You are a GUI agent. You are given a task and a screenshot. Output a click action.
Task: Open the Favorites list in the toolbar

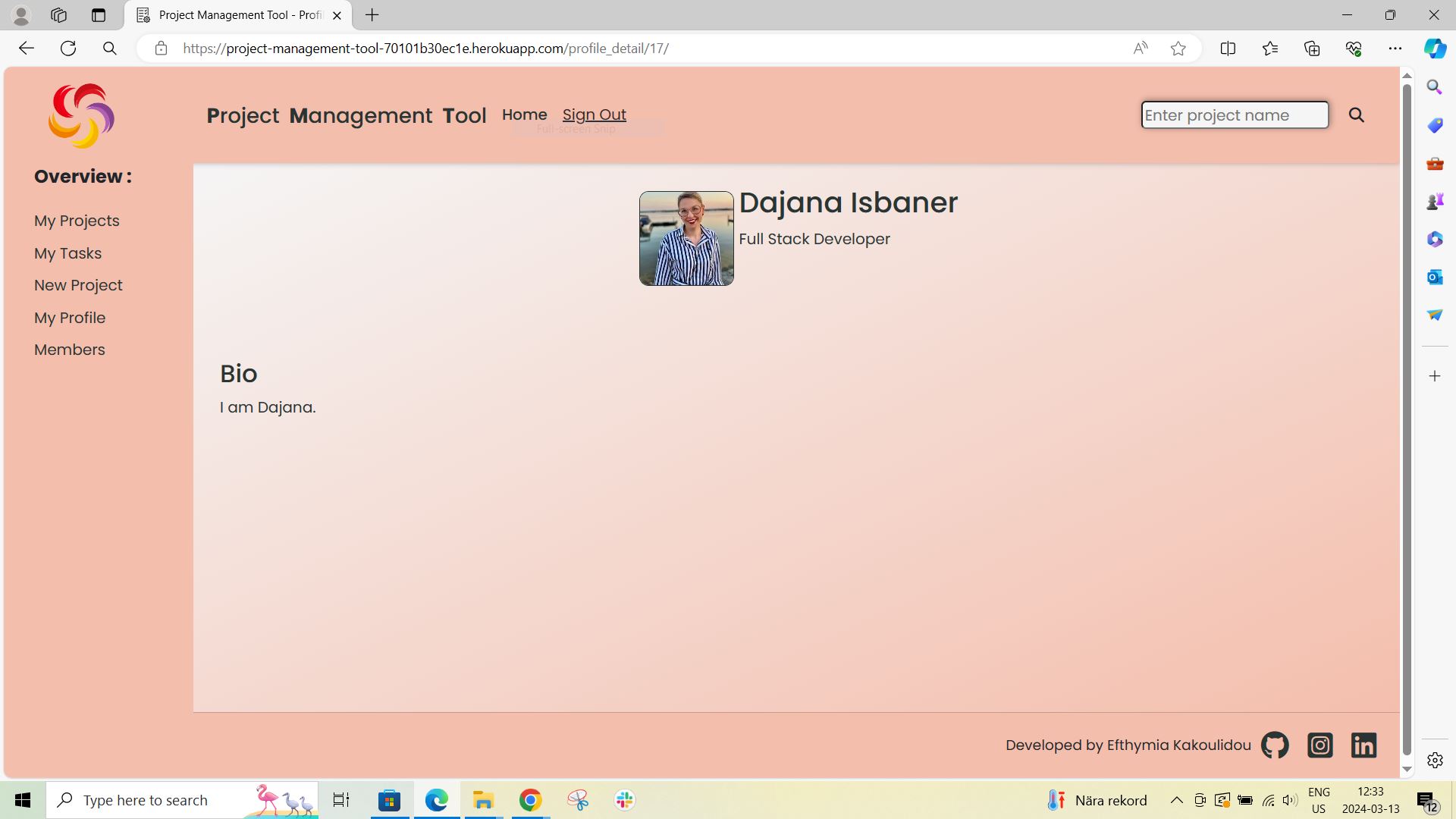[1270, 48]
